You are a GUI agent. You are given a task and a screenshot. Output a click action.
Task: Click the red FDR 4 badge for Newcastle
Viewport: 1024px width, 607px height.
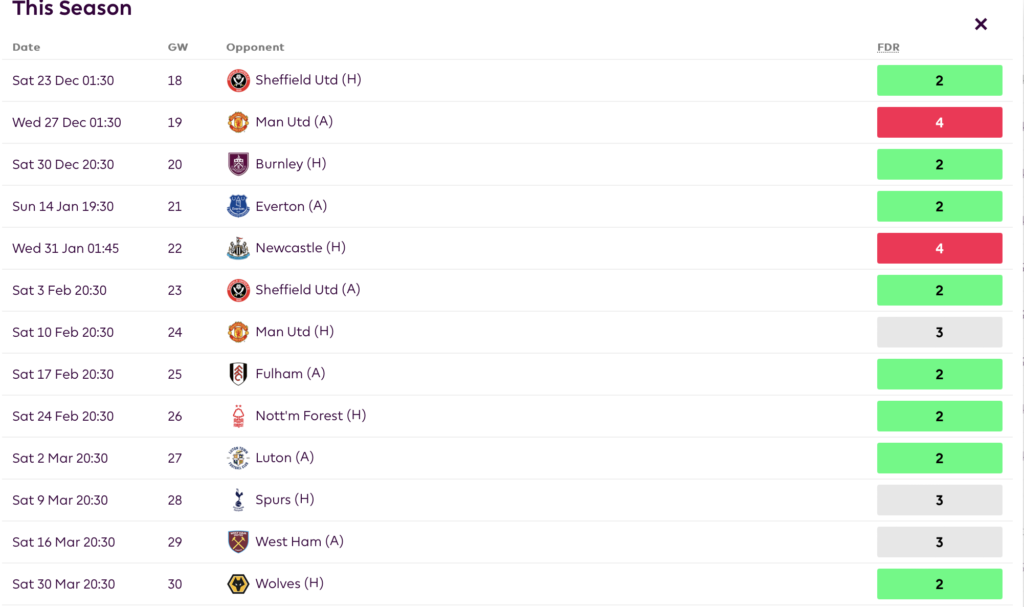[x=939, y=248]
